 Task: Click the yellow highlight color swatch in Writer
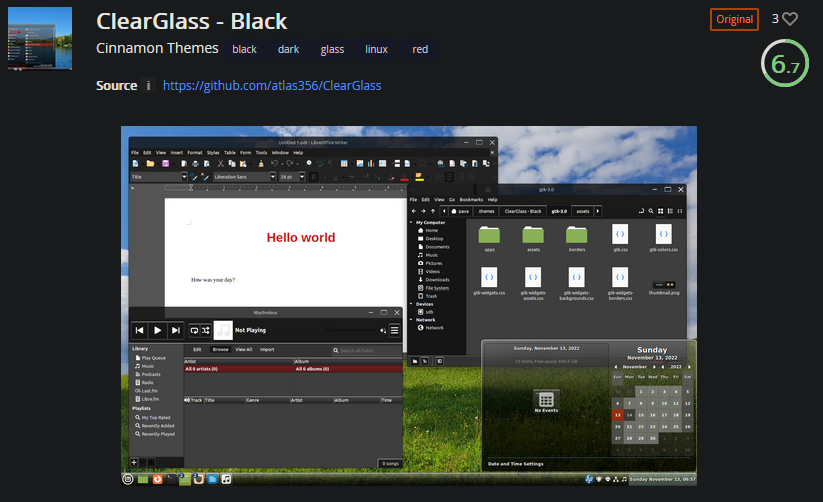click(419, 177)
